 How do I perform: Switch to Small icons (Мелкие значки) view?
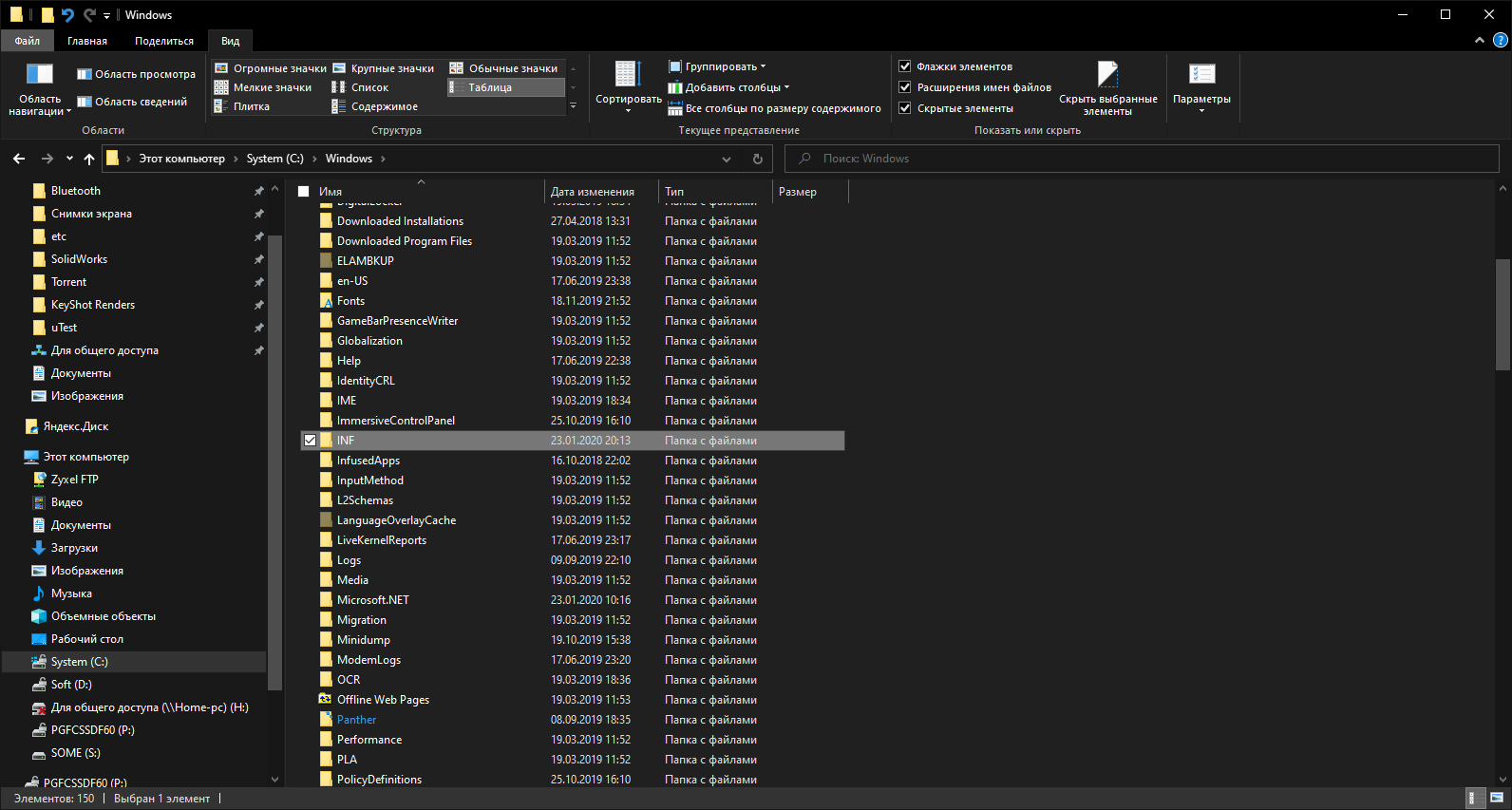coord(263,87)
